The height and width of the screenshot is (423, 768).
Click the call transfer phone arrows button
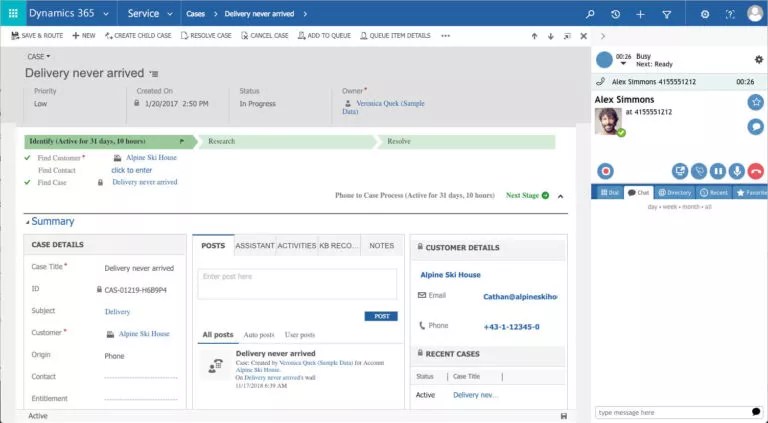pyautogui.click(x=699, y=171)
